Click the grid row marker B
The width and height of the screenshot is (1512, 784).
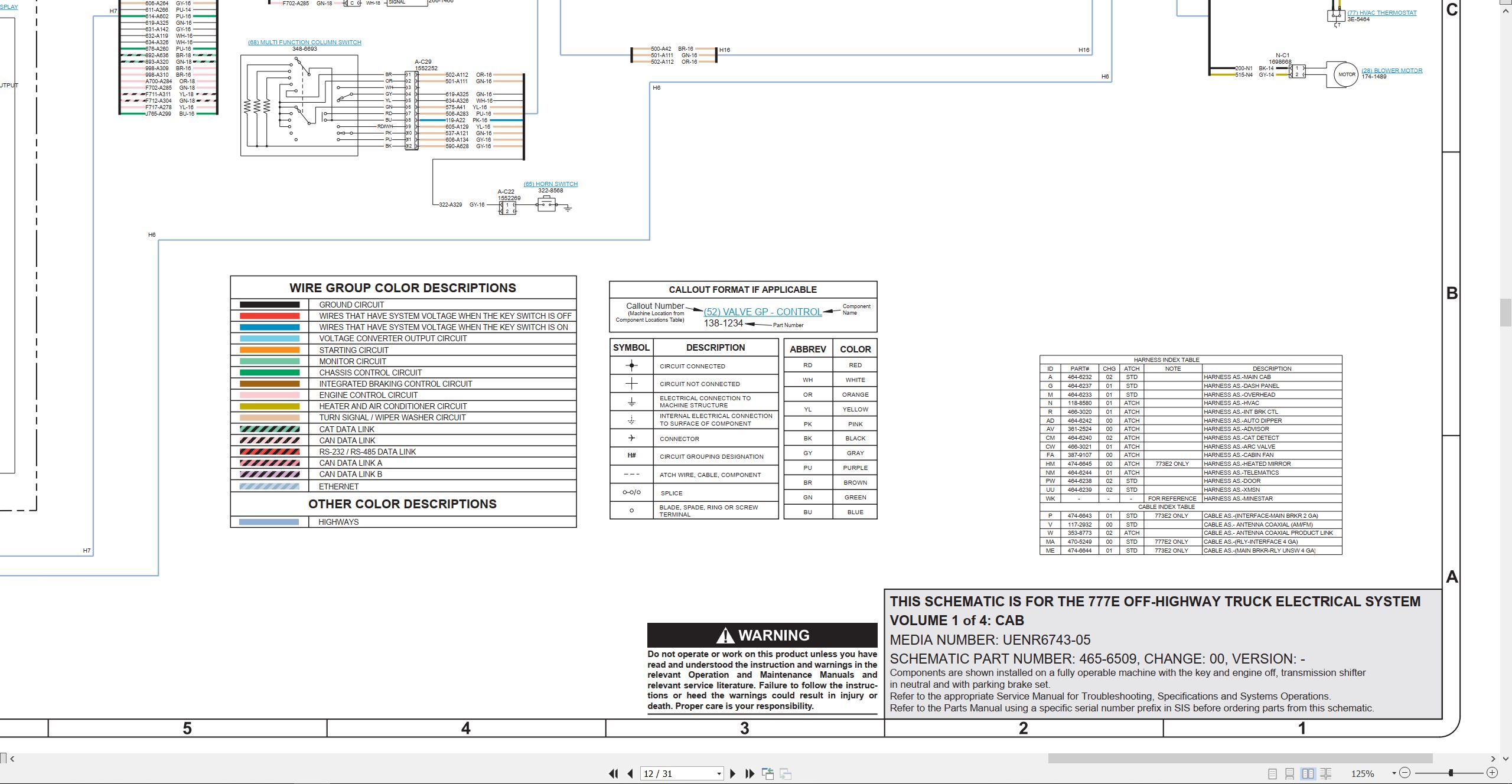[1452, 293]
